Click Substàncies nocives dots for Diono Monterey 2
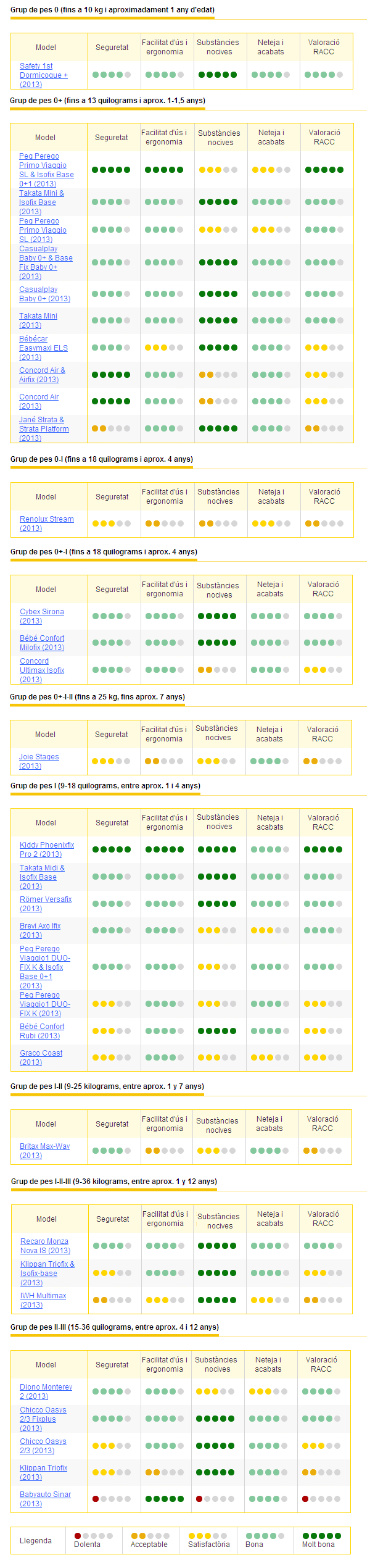The height and width of the screenshot is (1568, 370). point(215,1391)
